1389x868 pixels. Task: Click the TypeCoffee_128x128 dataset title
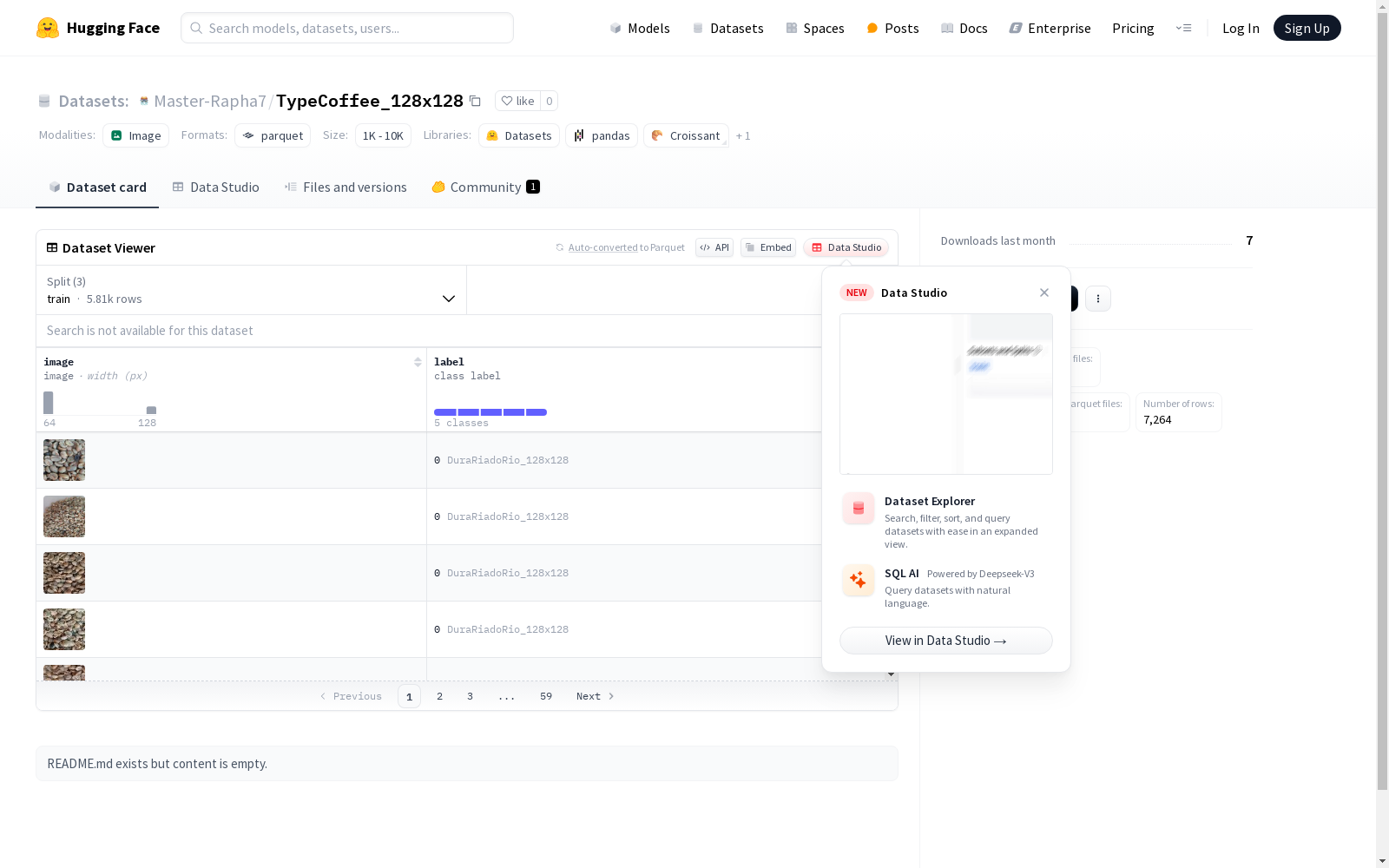[370, 101]
